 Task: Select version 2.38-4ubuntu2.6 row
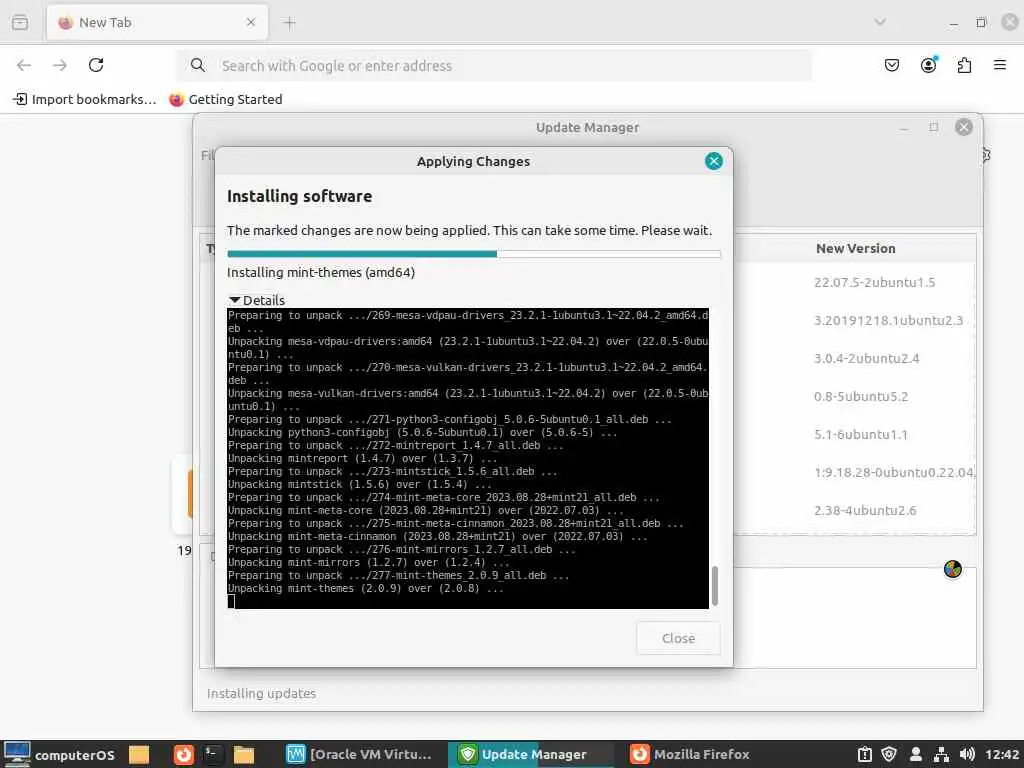coord(865,510)
